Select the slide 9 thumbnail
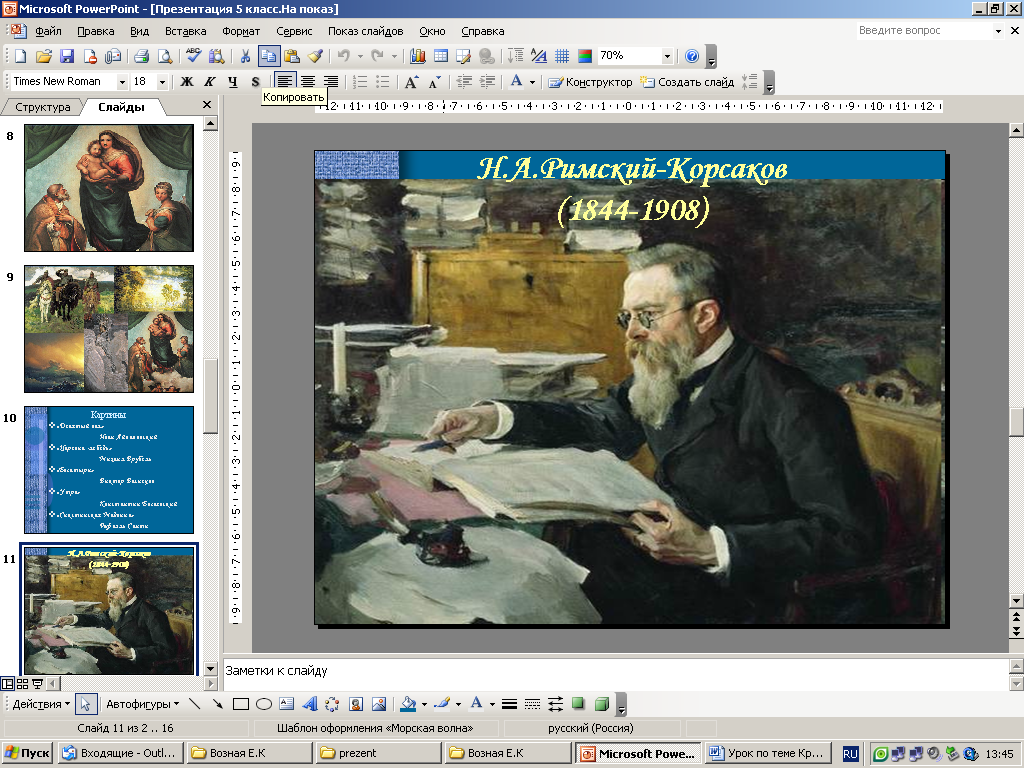This screenshot has width=1024, height=768. (109, 329)
